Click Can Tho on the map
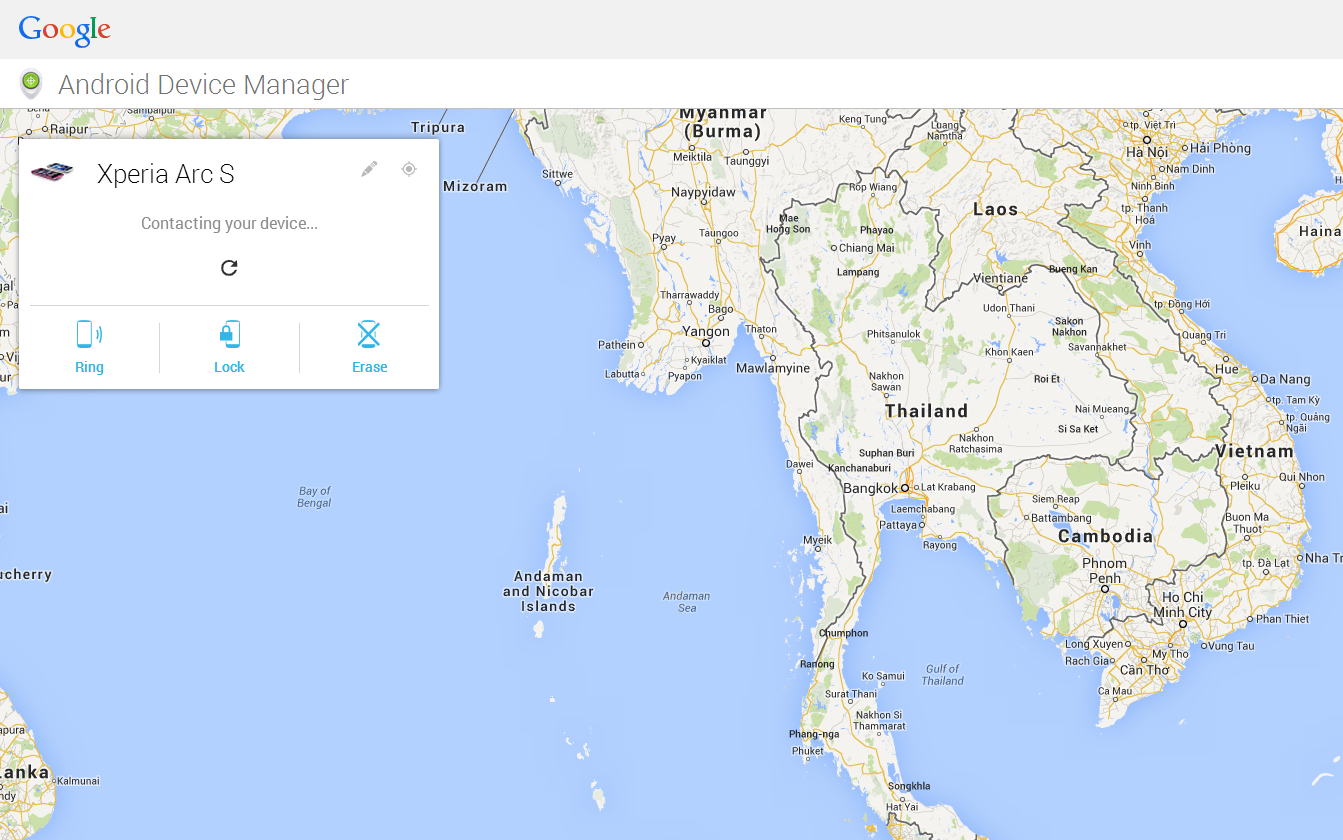The image size is (1343, 840). click(1144, 670)
